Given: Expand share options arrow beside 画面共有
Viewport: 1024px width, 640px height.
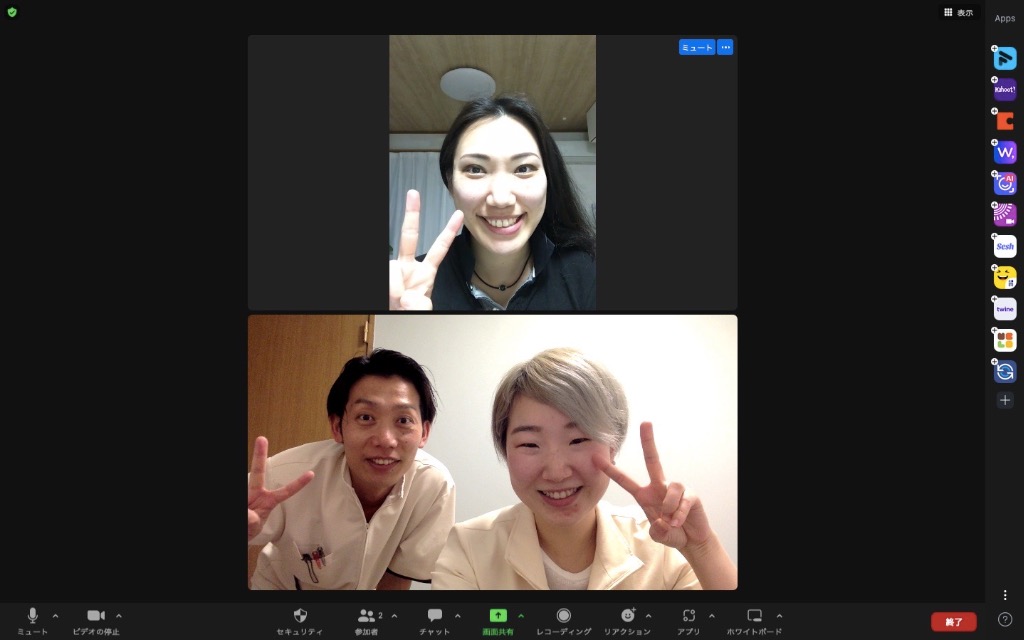Looking at the screenshot, I should pyautogui.click(x=521, y=615).
